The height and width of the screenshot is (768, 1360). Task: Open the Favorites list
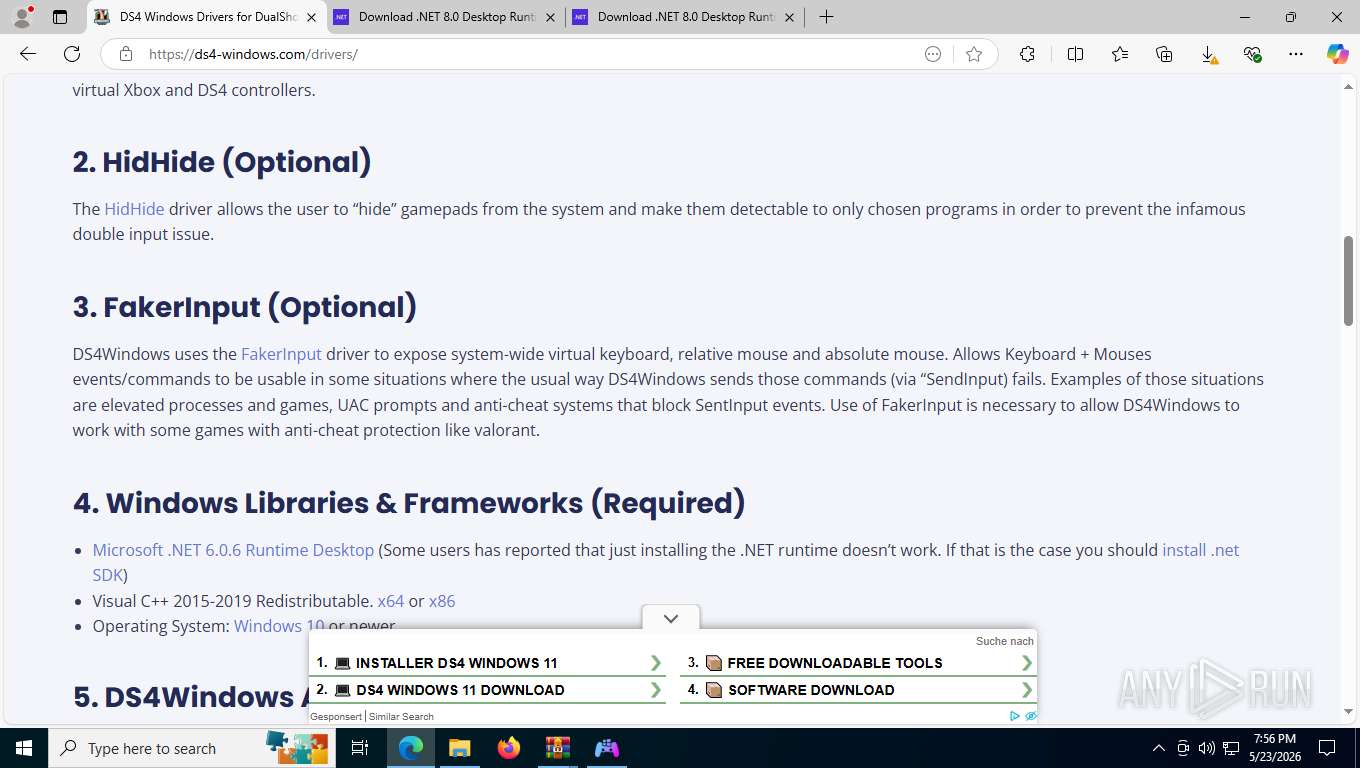[1120, 54]
